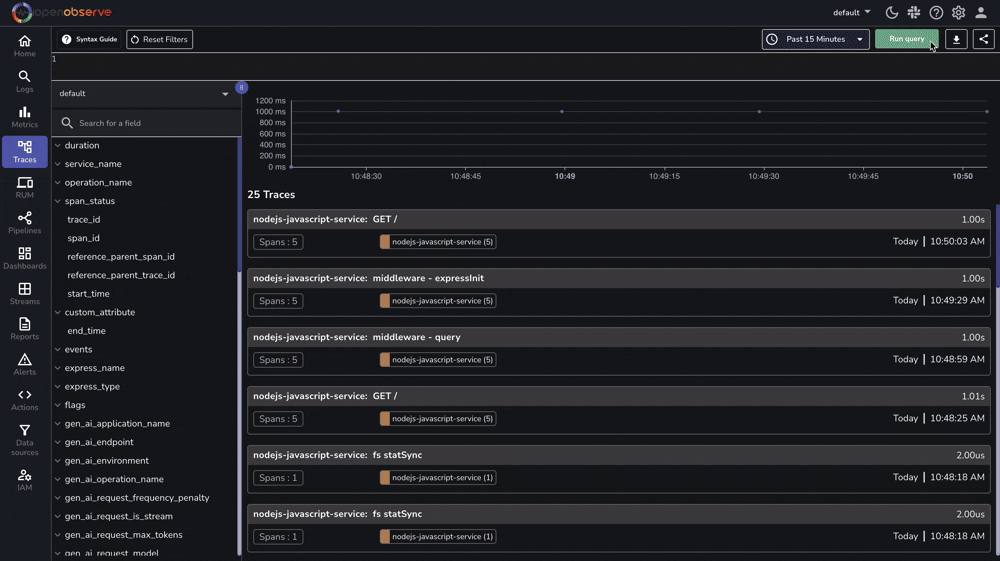Open settings gear in top bar
Image resolution: width=1000 pixels, height=561 pixels.
(x=958, y=13)
